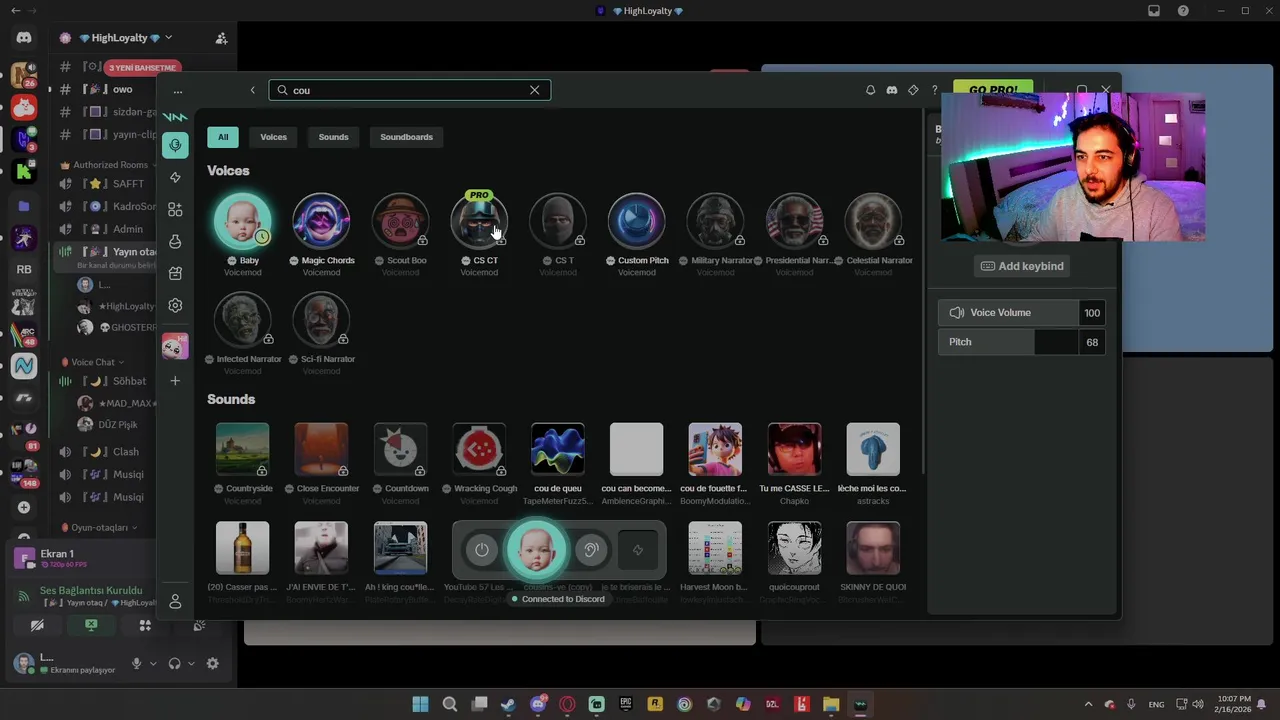Mute Discord microphone in user panel
The height and width of the screenshot is (720, 1280).
pos(137,663)
